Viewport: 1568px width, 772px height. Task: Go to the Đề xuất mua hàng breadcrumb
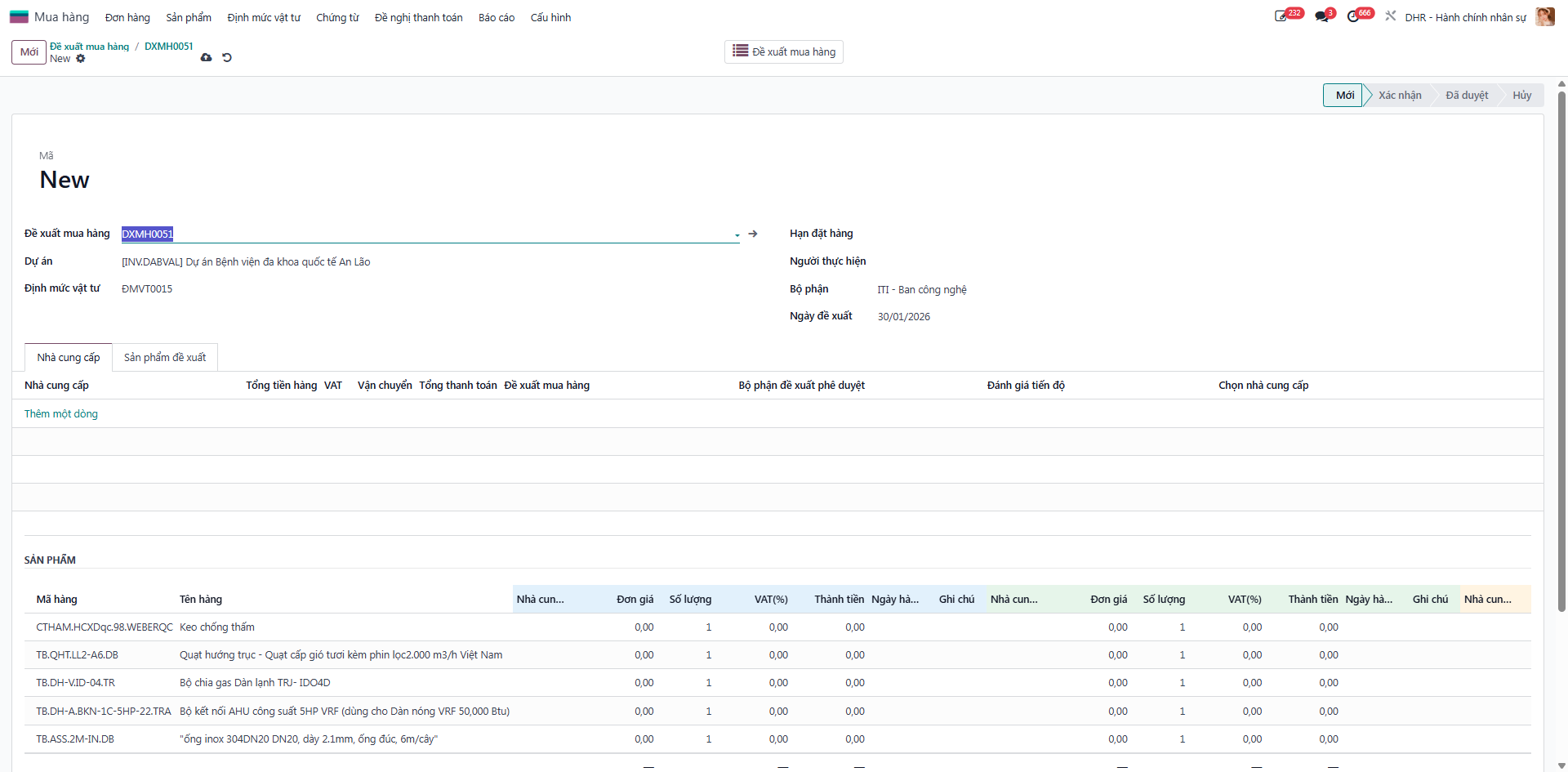[90, 47]
